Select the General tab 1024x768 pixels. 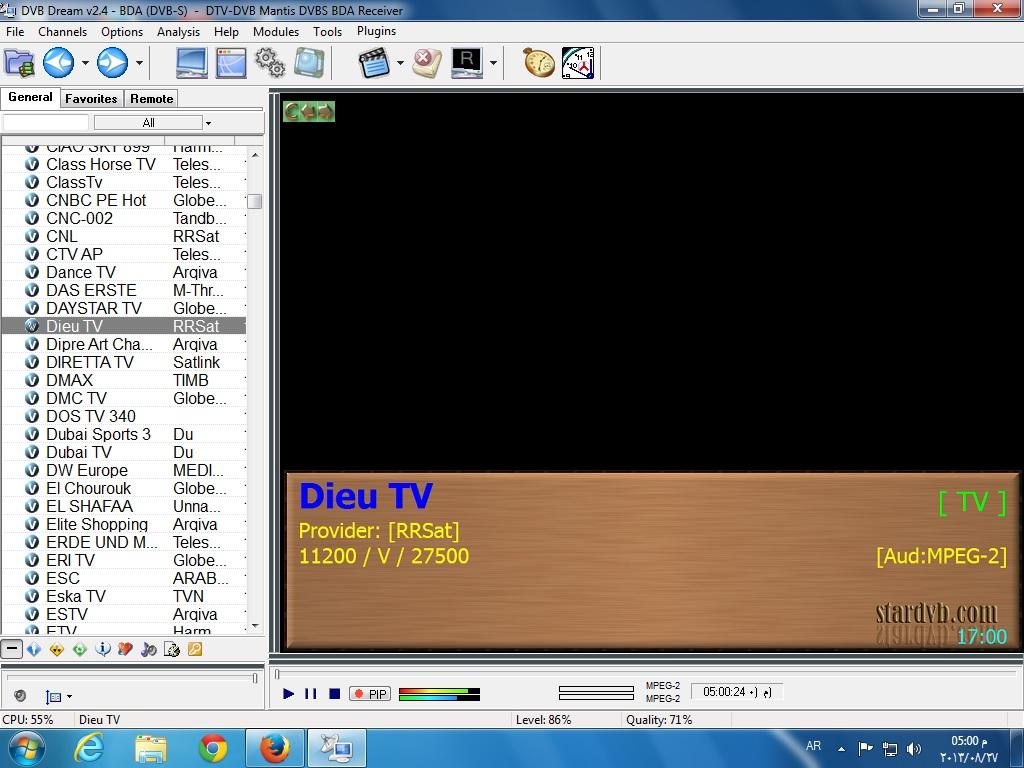tap(30, 97)
